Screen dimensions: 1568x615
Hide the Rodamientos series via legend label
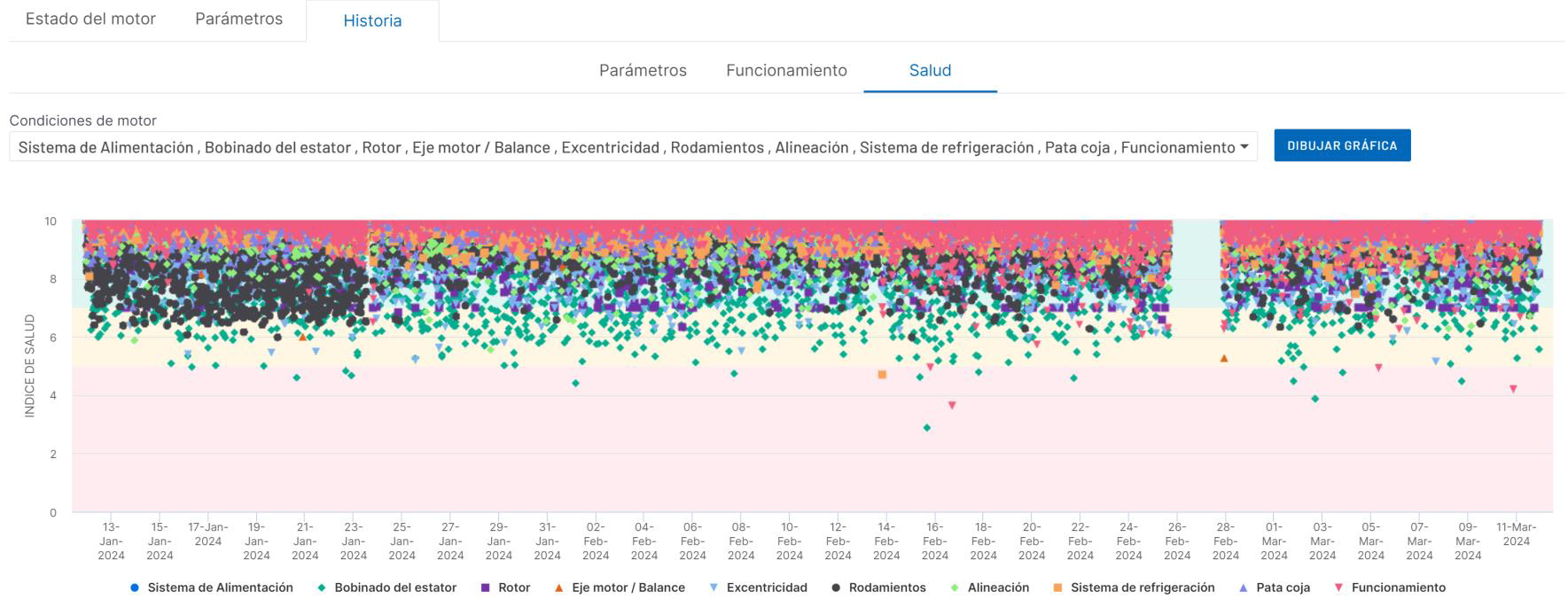[x=886, y=588]
